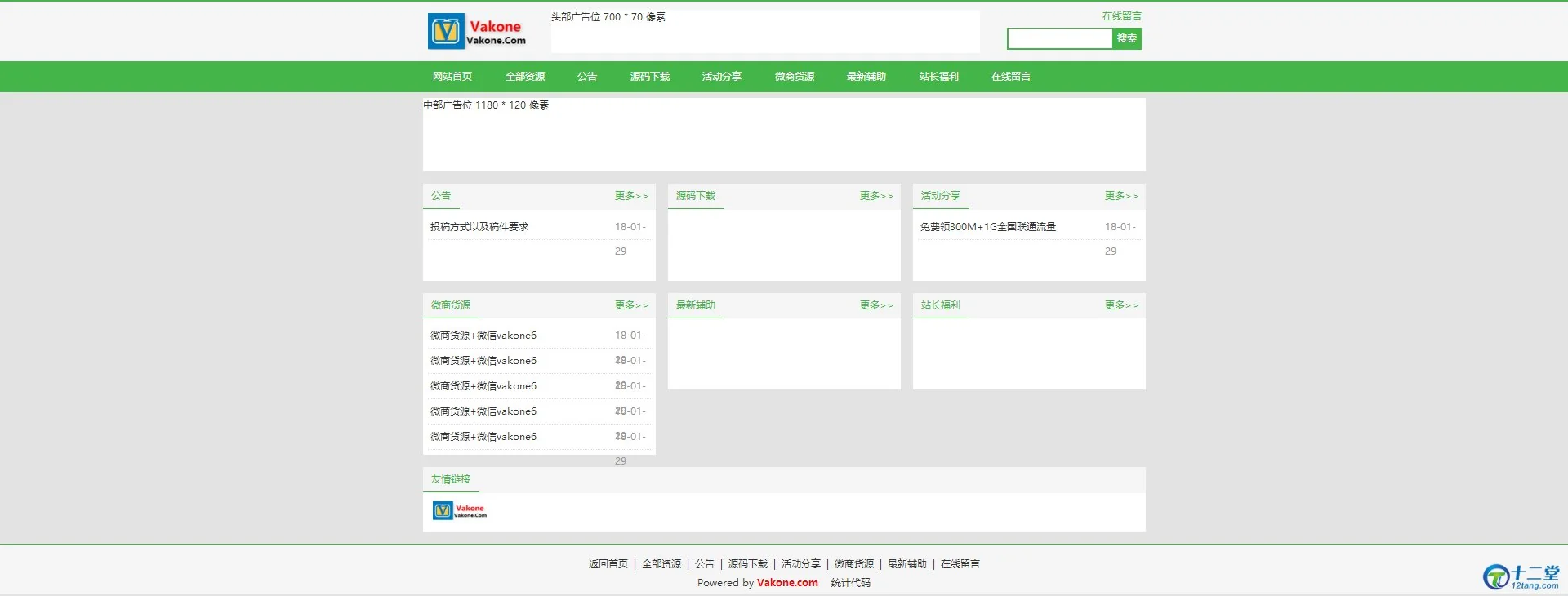
Task: Open the 免费领300M+1G全国联通流量 article
Action: click(987, 227)
